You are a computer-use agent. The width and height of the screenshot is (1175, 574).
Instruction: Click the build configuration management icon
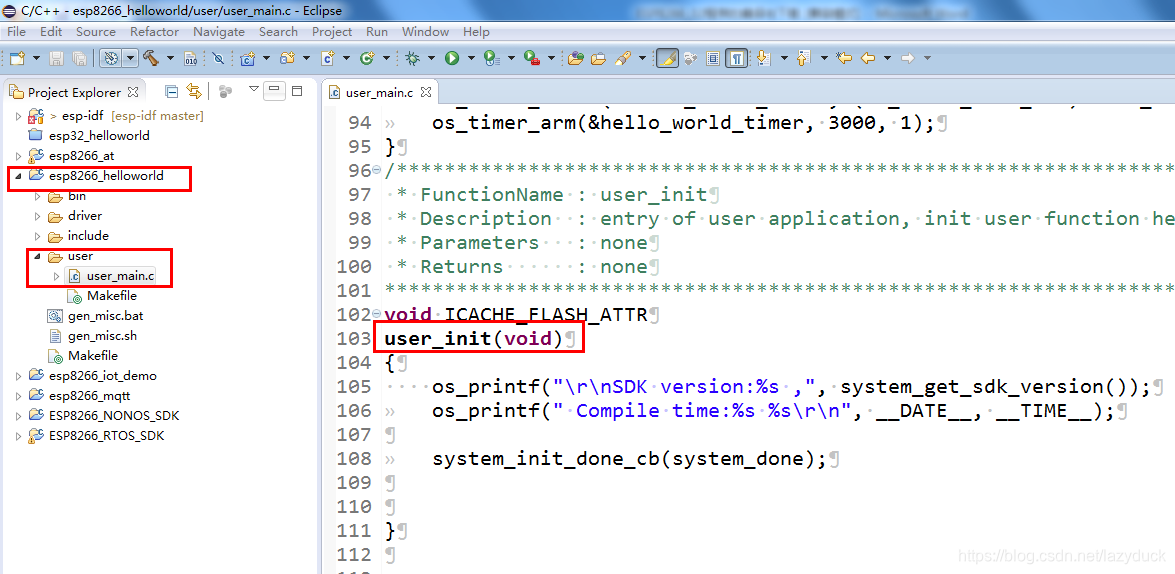coord(111,58)
